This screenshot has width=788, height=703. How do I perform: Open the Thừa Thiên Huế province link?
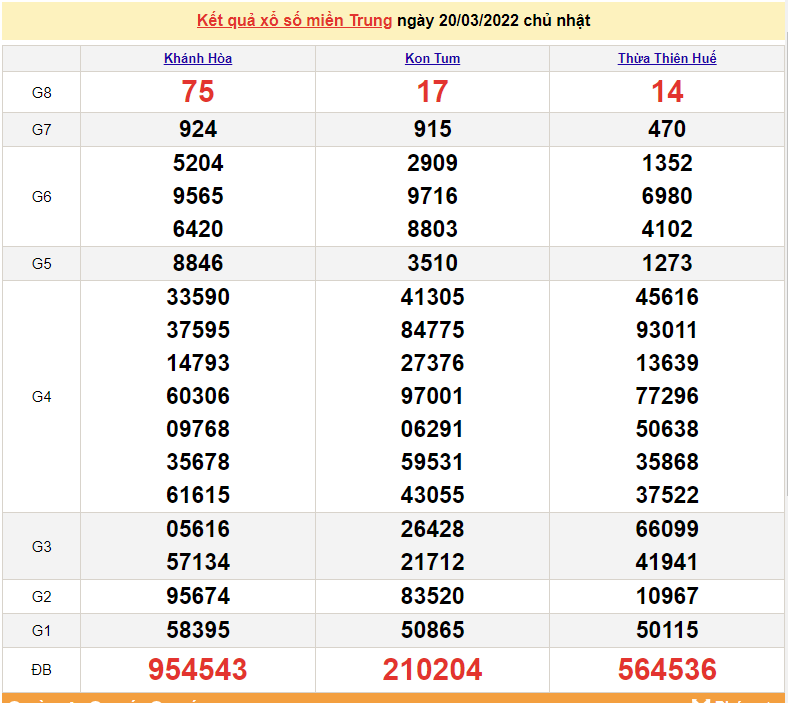(667, 58)
